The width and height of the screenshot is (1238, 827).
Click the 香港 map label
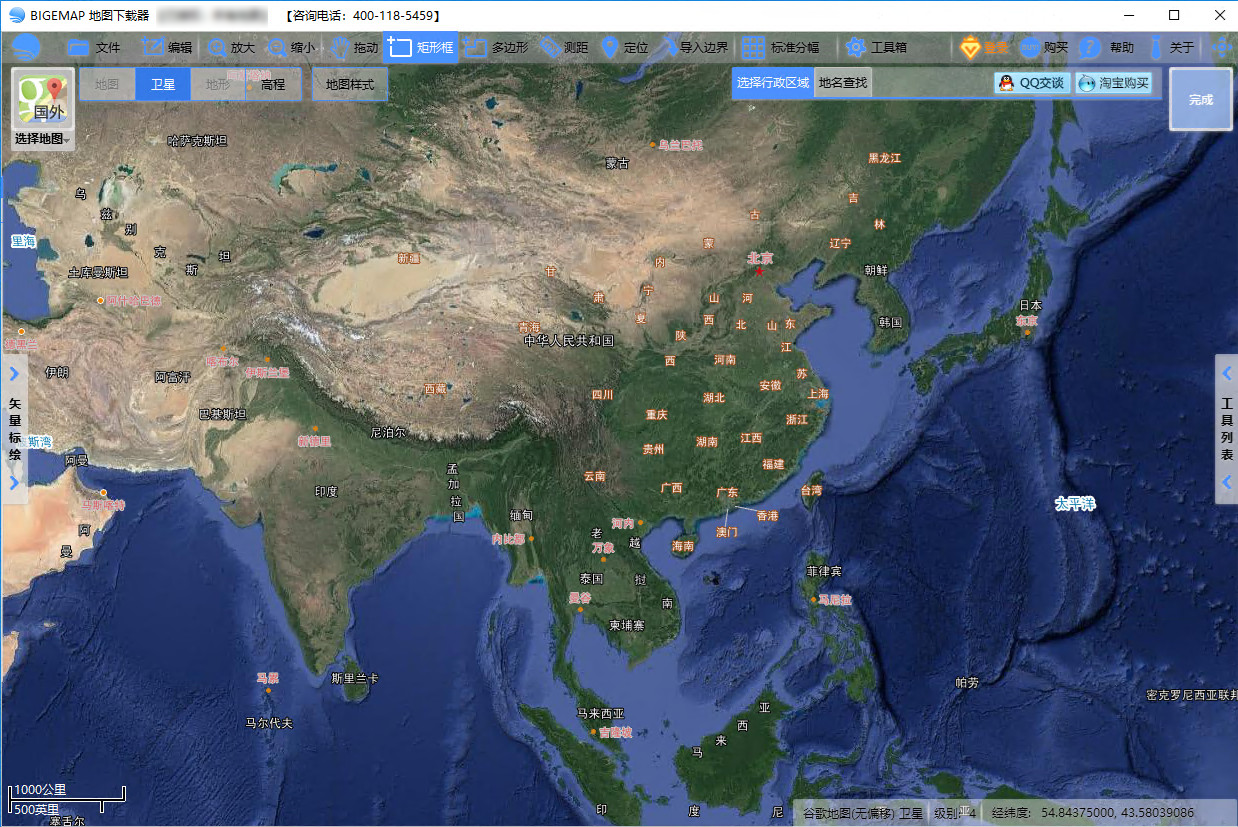[x=767, y=516]
